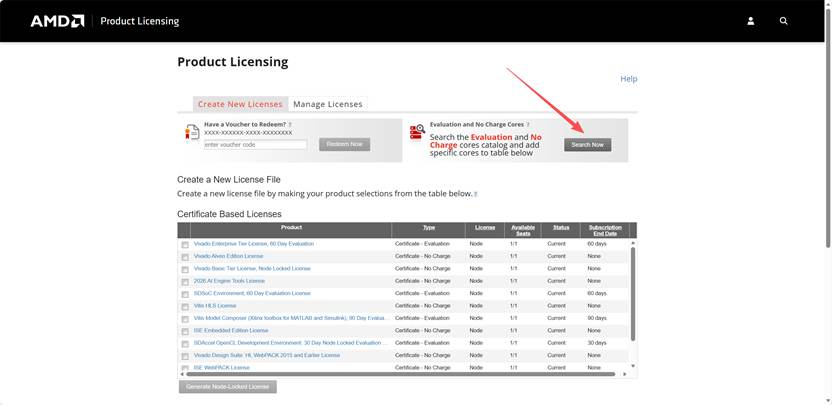Check the Vitis Model Composer checkbox
Viewport: 832px width, 405px height.
point(185,319)
